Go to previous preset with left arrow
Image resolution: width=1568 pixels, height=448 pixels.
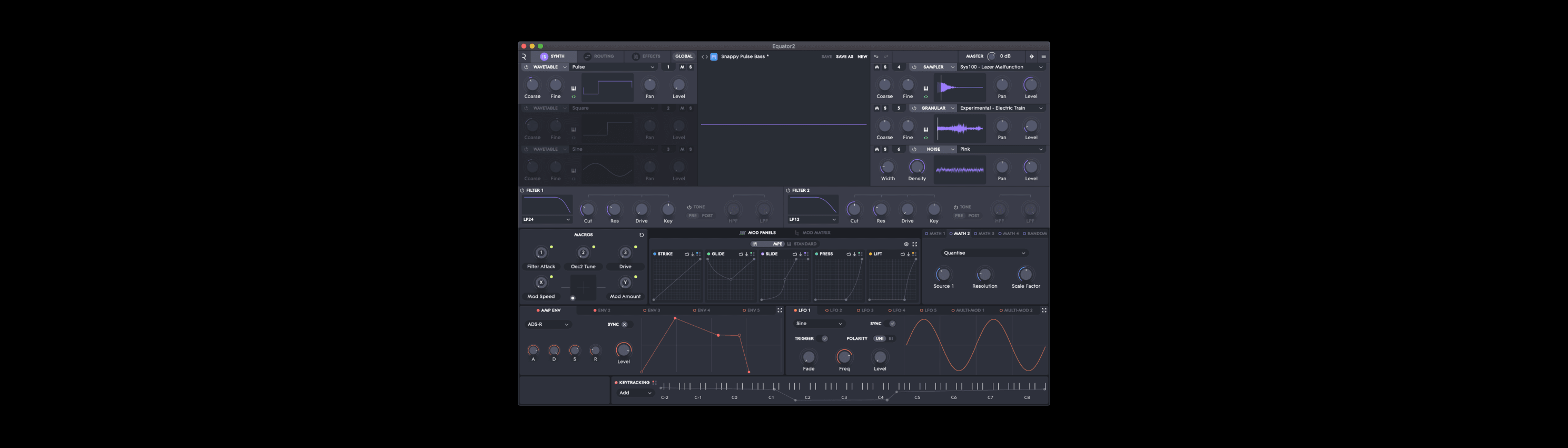pyautogui.click(x=703, y=56)
